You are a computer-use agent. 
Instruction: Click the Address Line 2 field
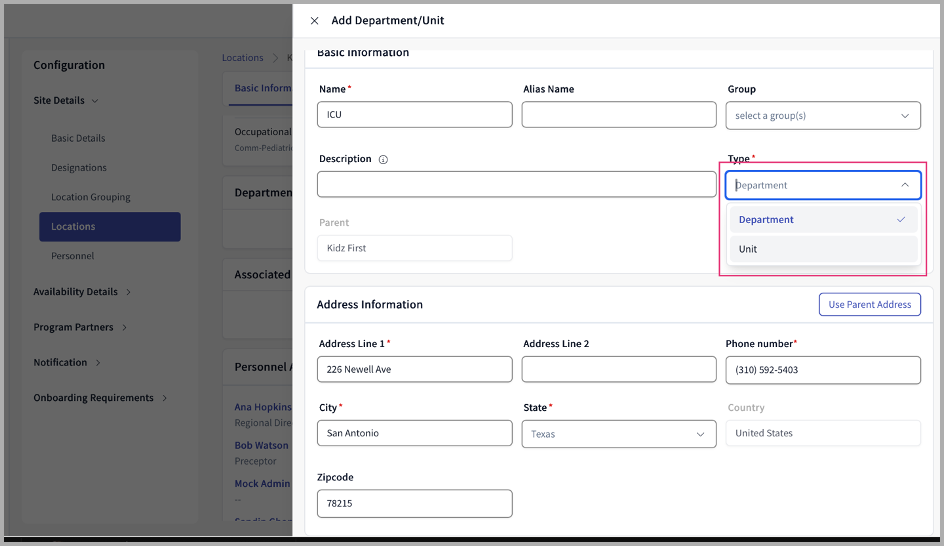tap(618, 370)
